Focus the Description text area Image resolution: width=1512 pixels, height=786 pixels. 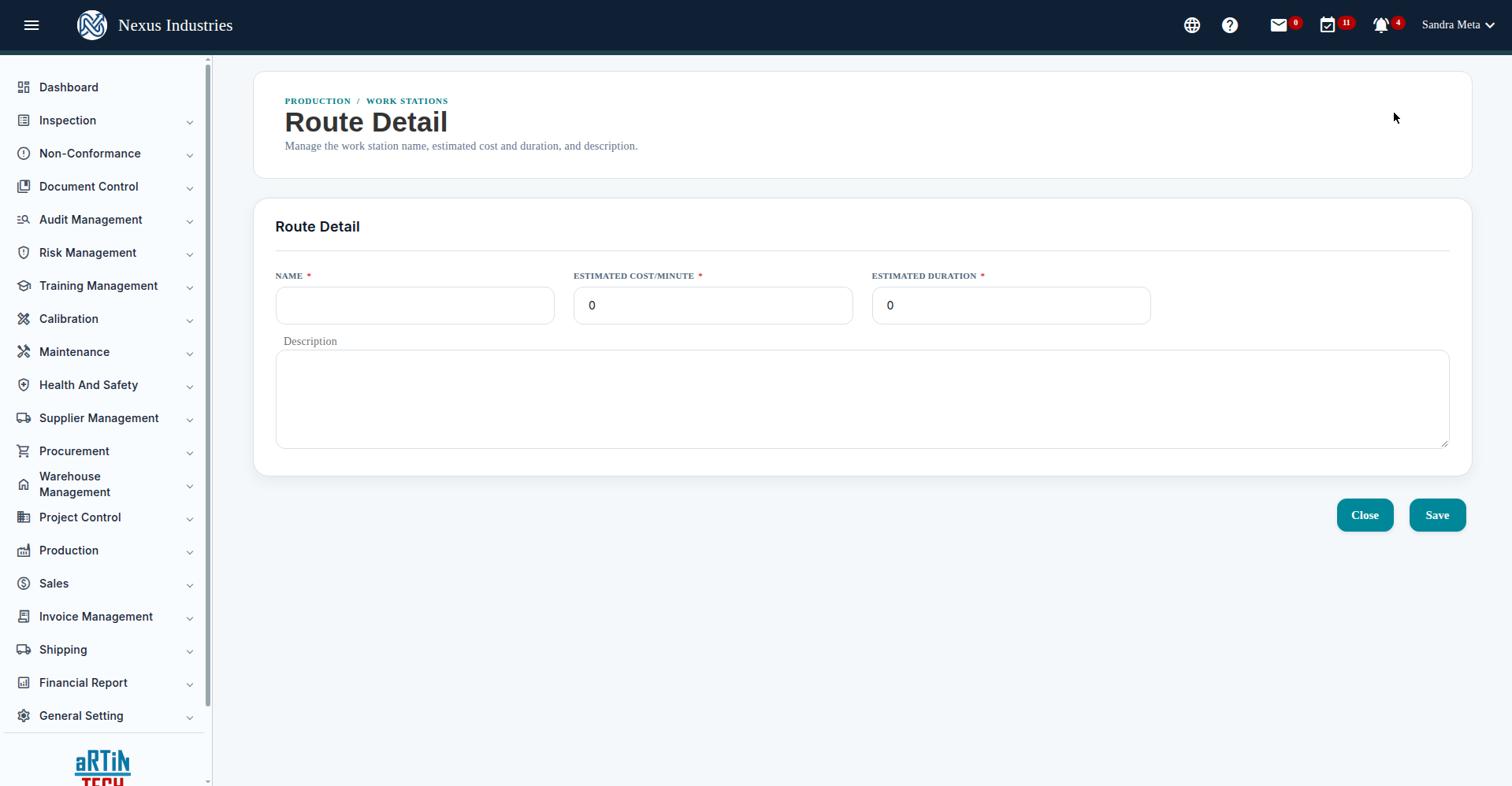click(x=862, y=399)
